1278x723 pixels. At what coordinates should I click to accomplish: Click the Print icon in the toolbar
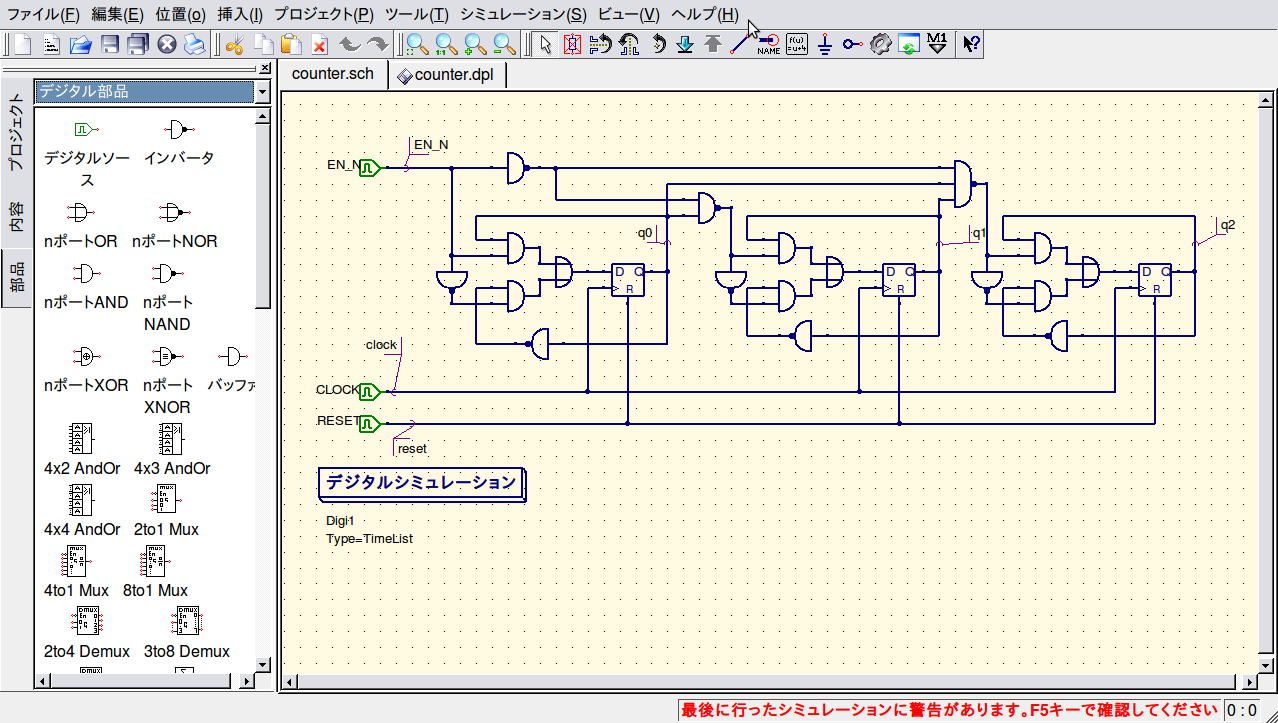(x=194, y=44)
